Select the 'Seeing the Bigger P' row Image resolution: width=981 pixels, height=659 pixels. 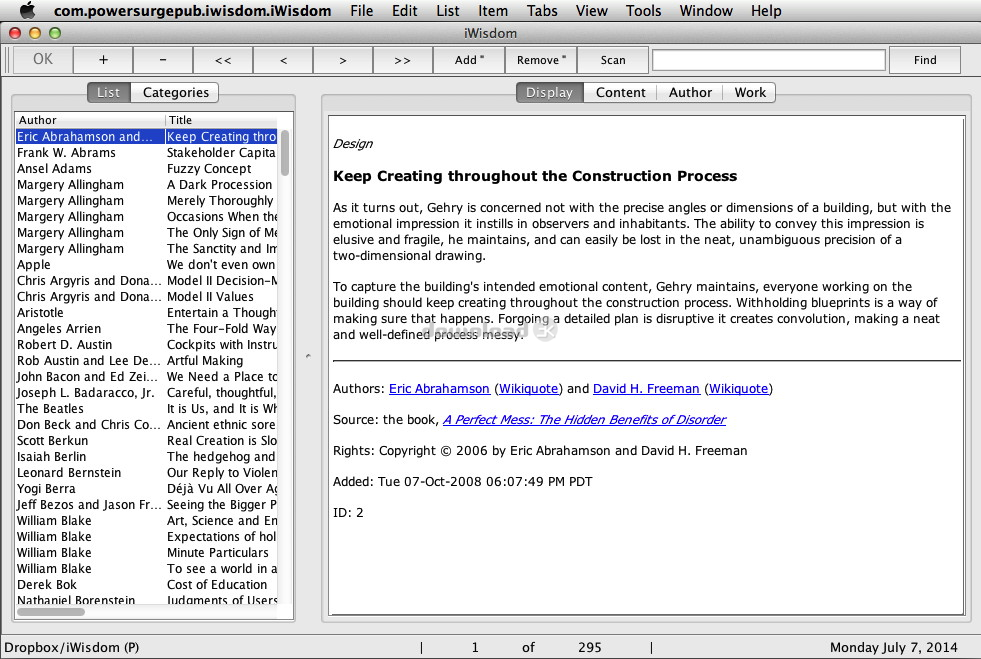tap(146, 505)
